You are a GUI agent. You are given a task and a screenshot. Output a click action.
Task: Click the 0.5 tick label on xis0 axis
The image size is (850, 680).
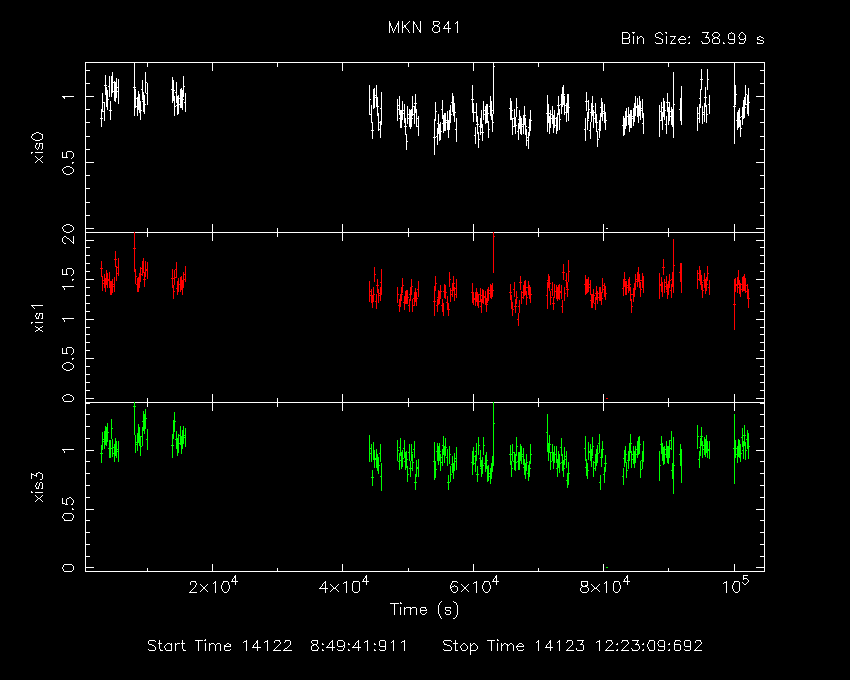pos(68,163)
